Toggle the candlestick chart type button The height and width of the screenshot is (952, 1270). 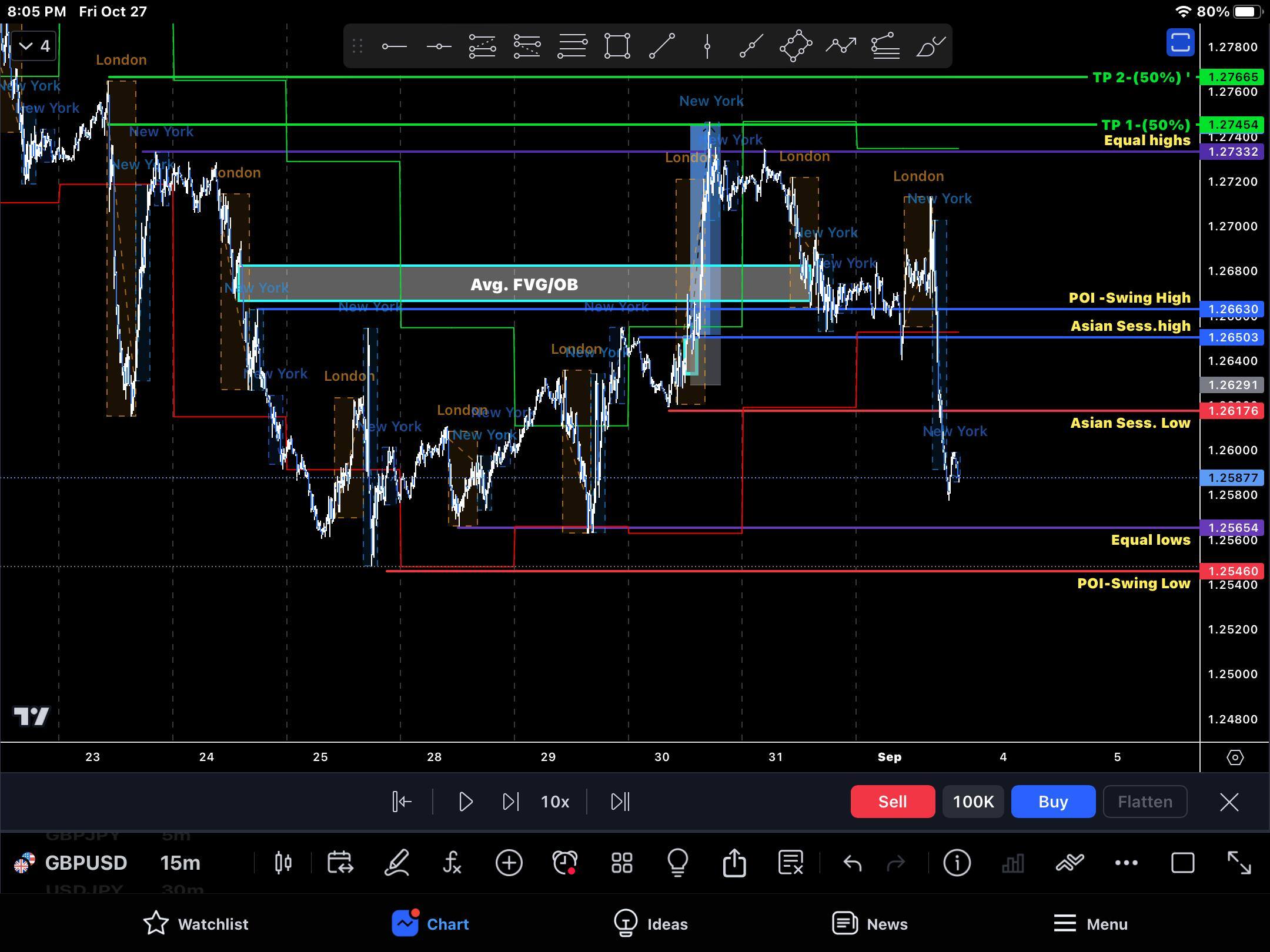(283, 863)
